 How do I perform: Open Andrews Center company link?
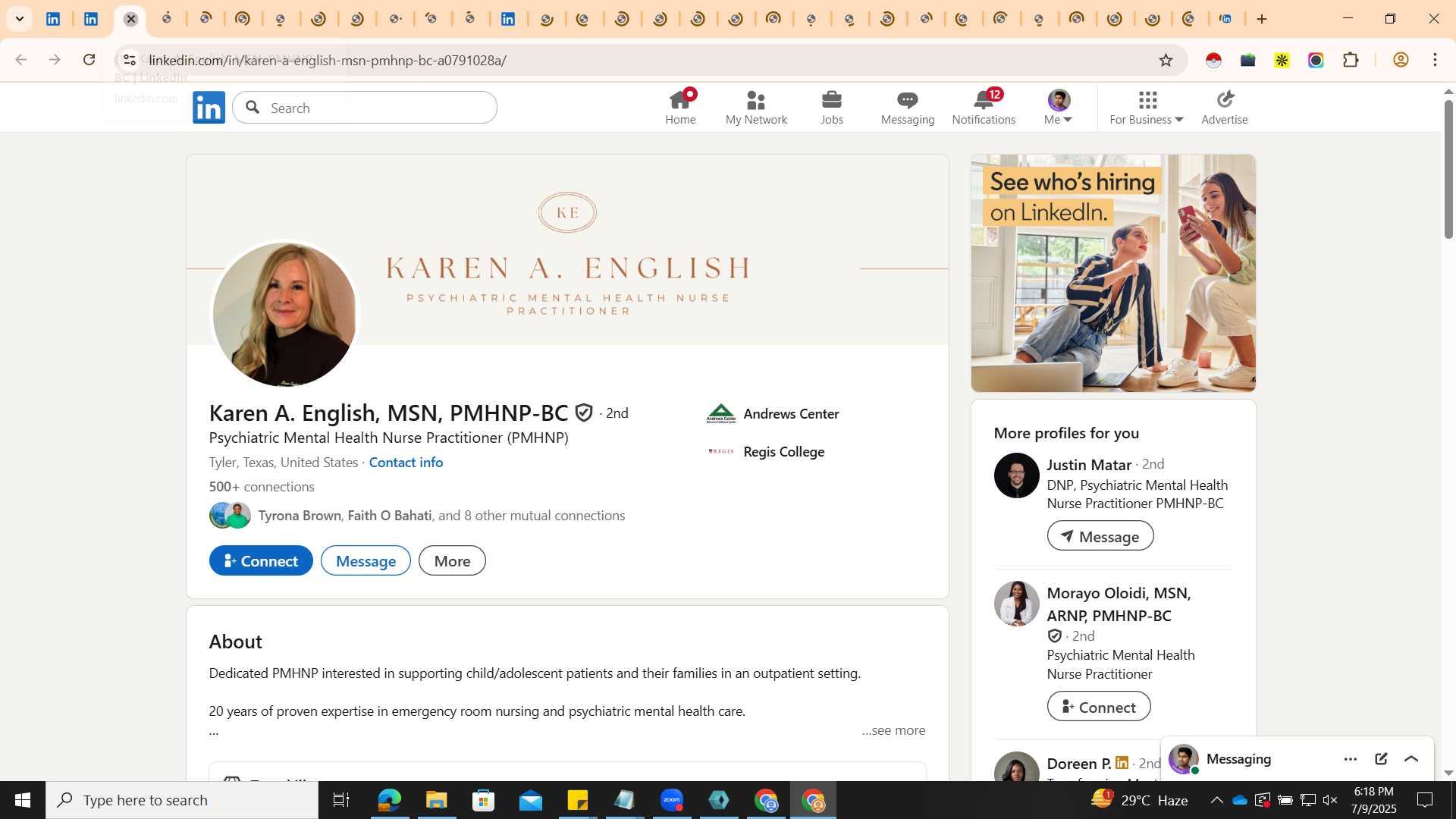773,414
